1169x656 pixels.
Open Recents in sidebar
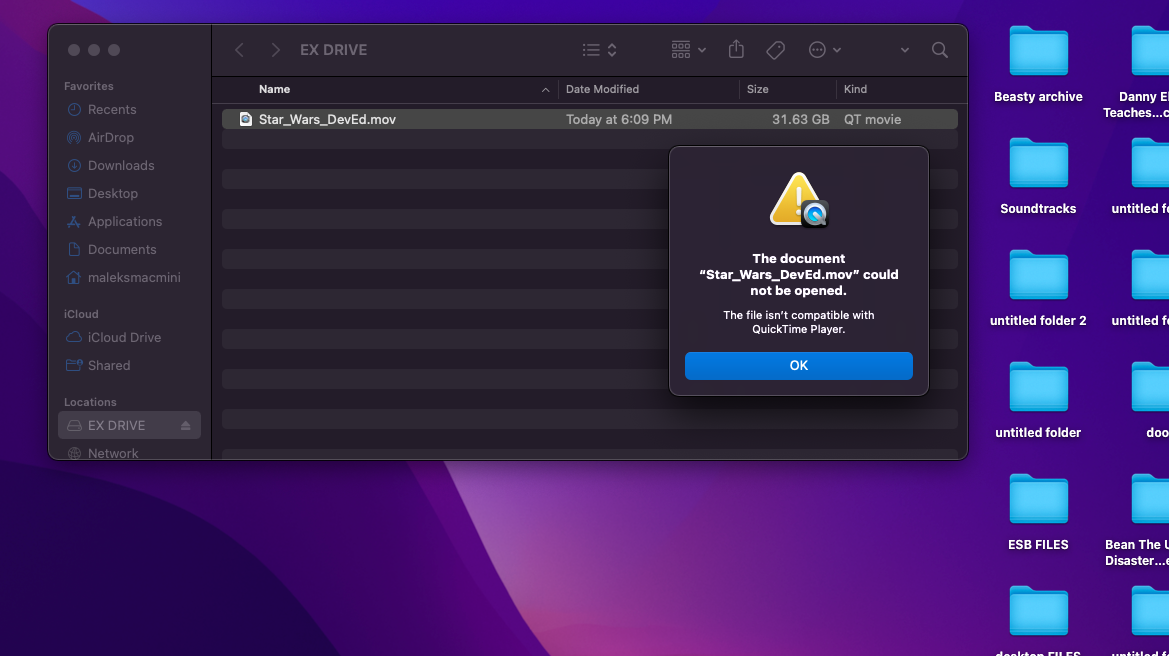coord(112,110)
